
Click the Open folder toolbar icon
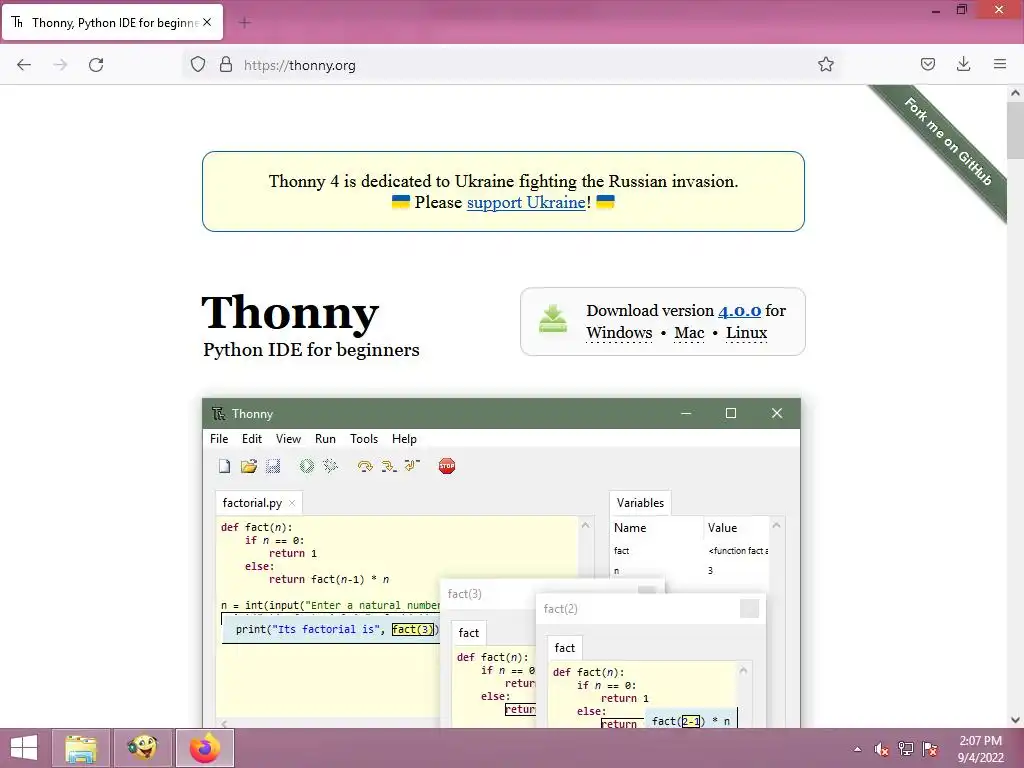coord(249,466)
